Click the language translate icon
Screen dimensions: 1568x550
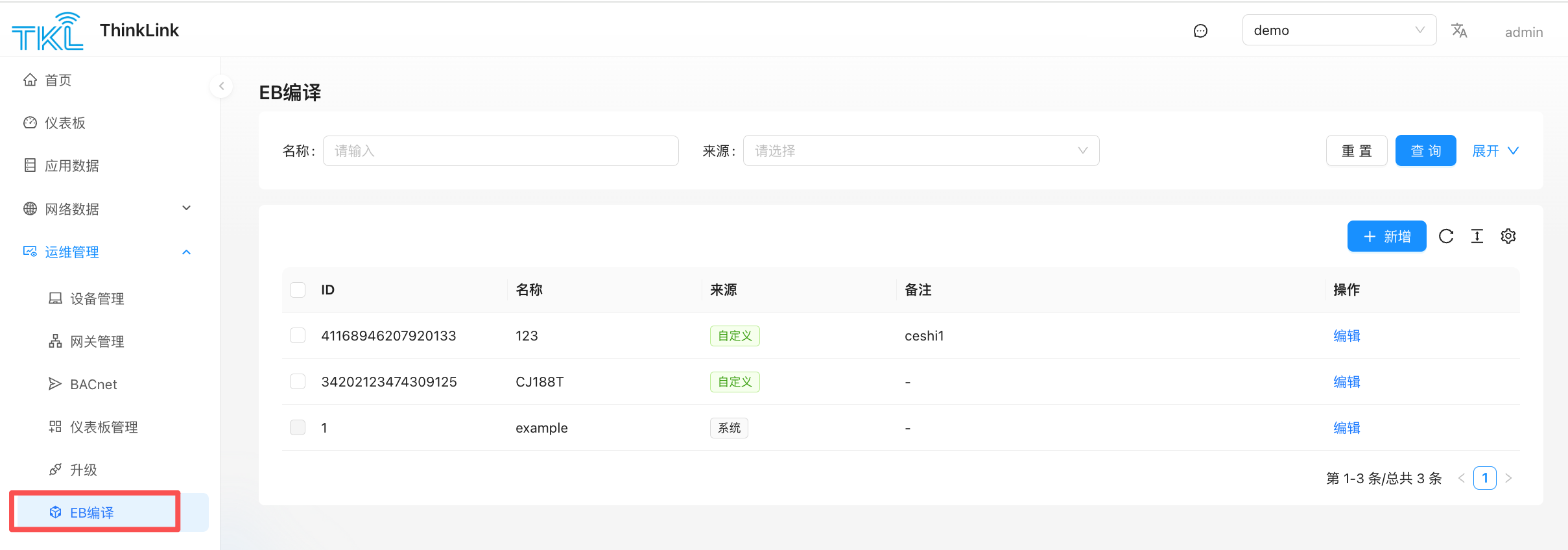pyautogui.click(x=1459, y=30)
